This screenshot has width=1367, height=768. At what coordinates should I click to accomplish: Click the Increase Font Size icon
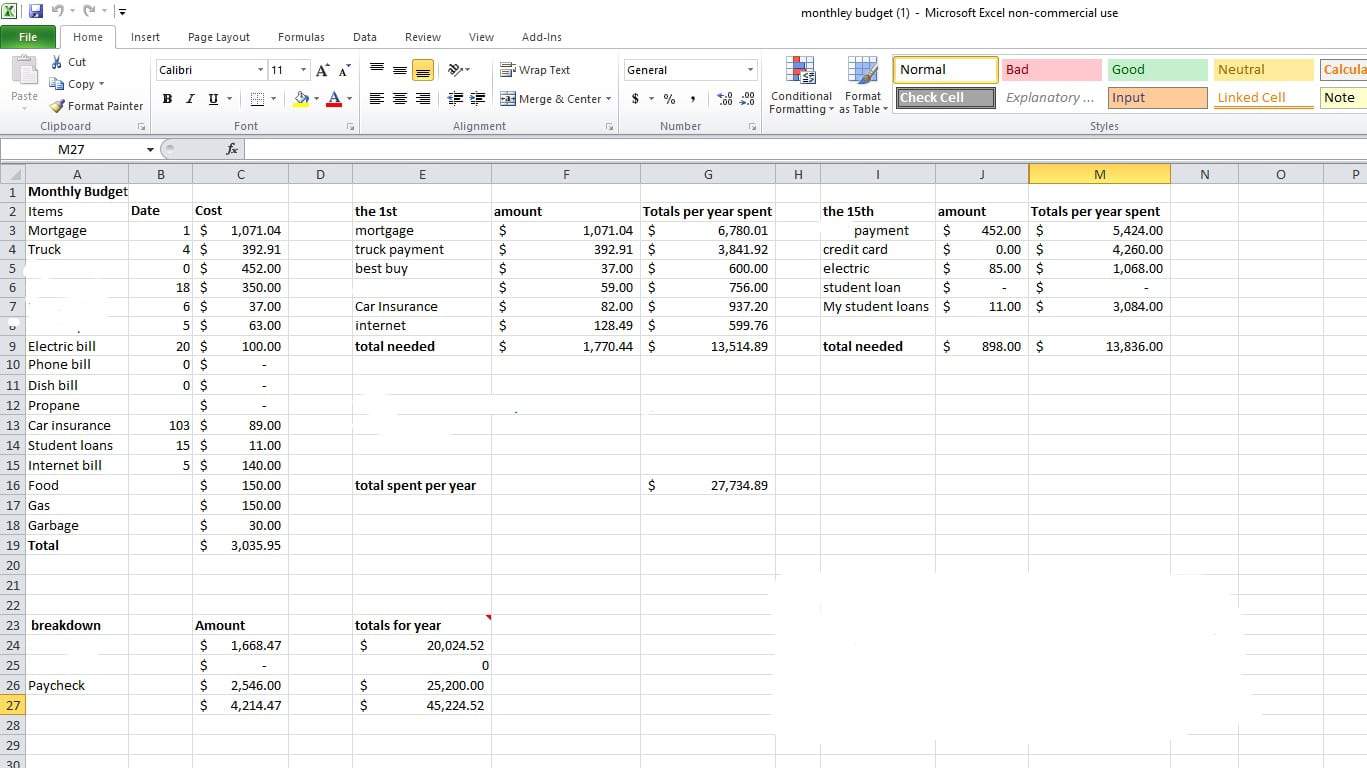click(323, 70)
